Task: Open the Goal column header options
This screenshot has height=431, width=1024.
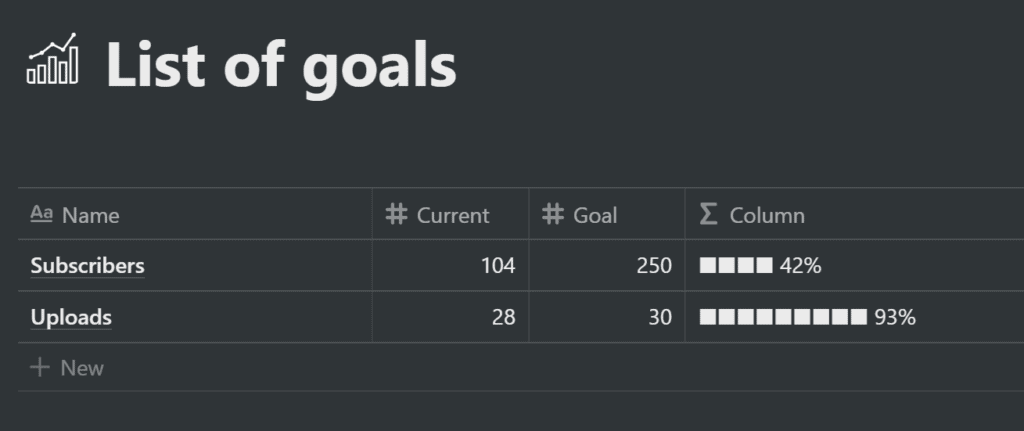Action: tap(607, 214)
